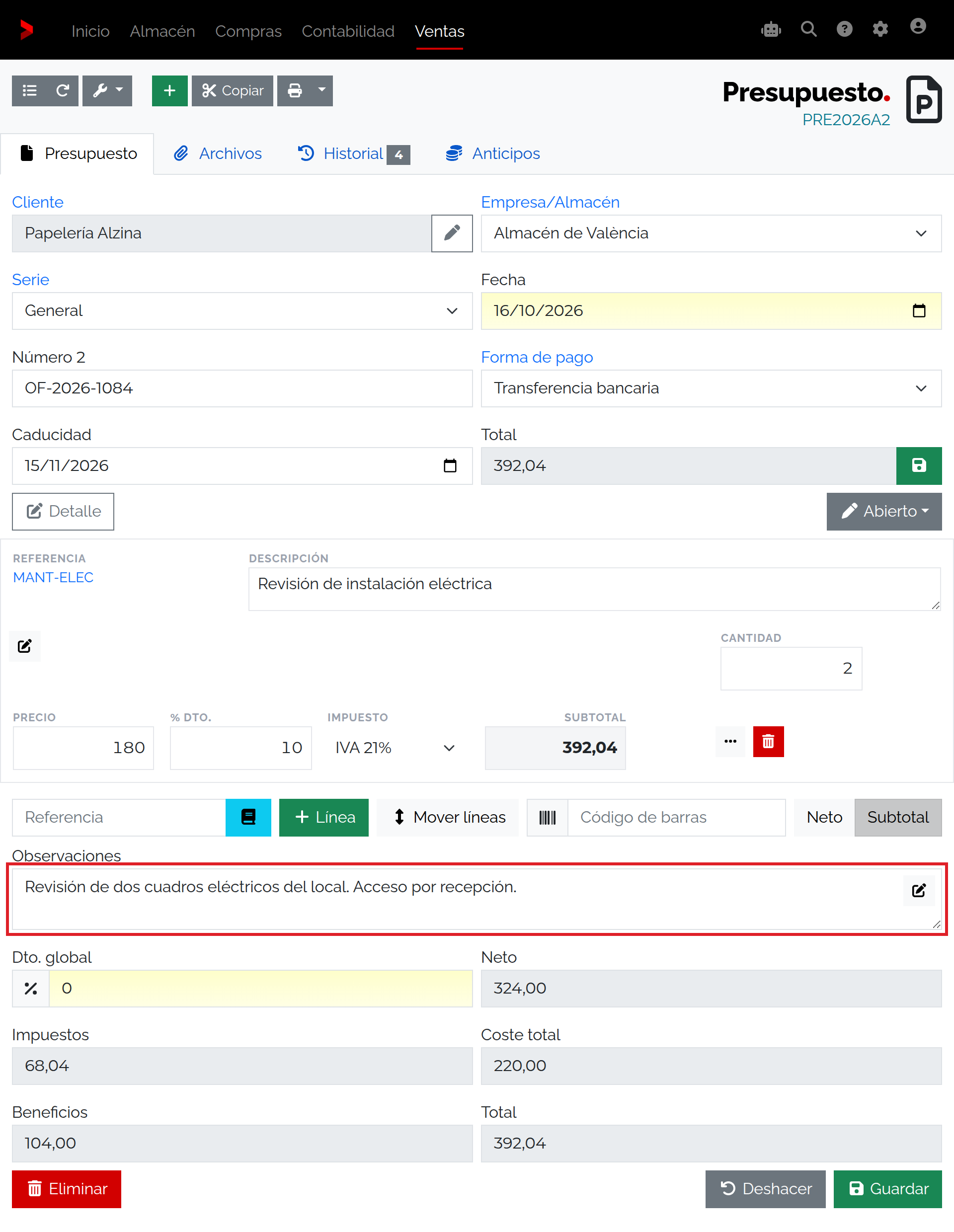Open the search magnifier icon
954x1232 pixels.
pyautogui.click(x=808, y=29)
